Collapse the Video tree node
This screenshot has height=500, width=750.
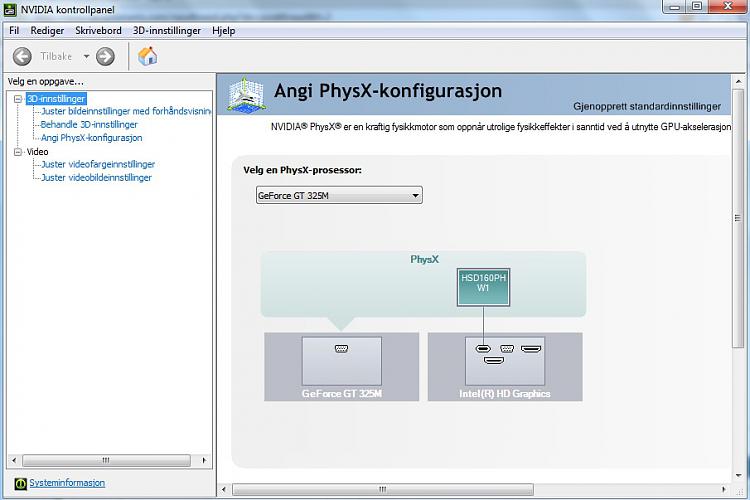[18, 152]
